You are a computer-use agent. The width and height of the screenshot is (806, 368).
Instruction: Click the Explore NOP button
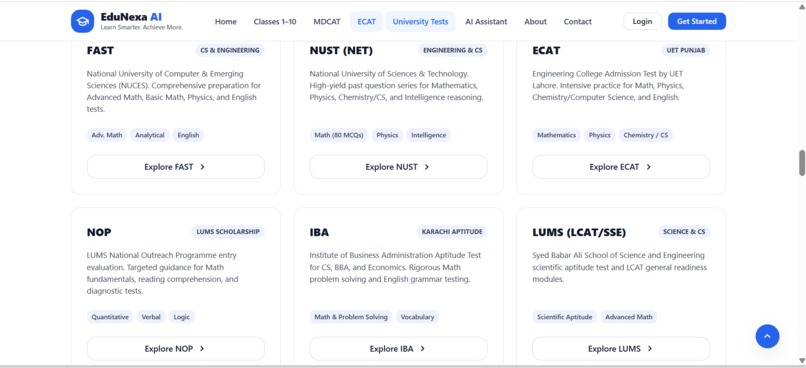tap(176, 348)
